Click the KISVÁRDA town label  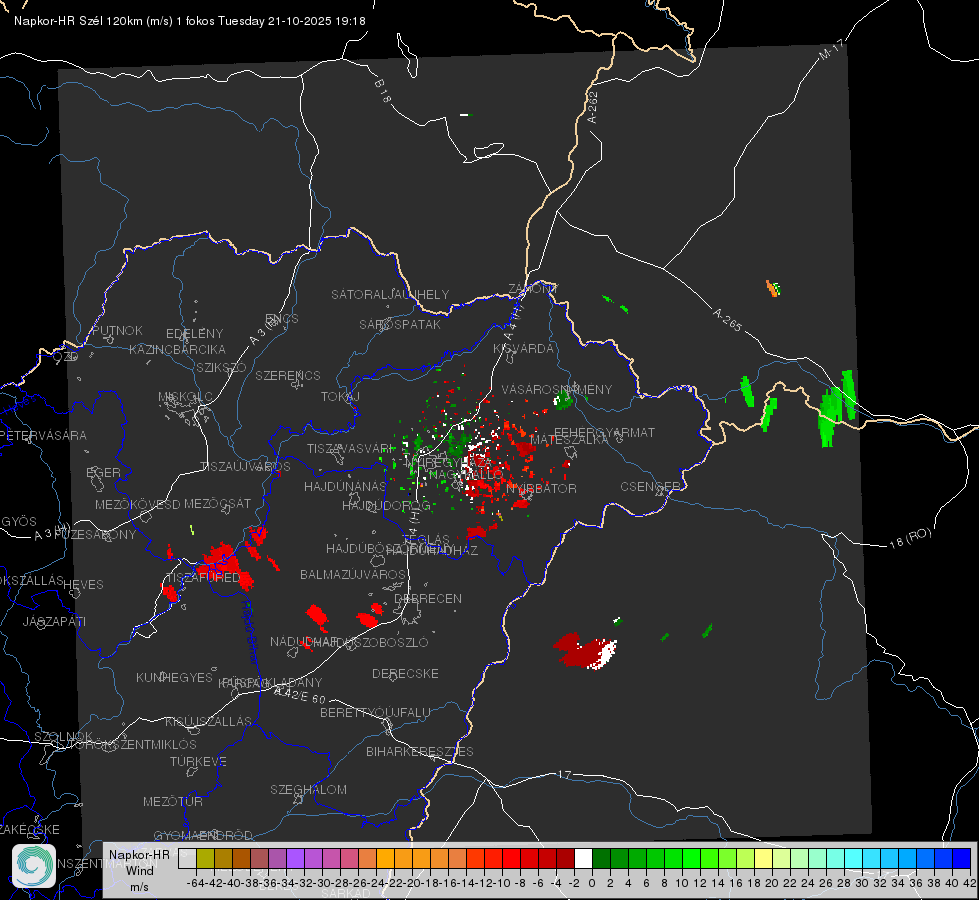pos(524,349)
